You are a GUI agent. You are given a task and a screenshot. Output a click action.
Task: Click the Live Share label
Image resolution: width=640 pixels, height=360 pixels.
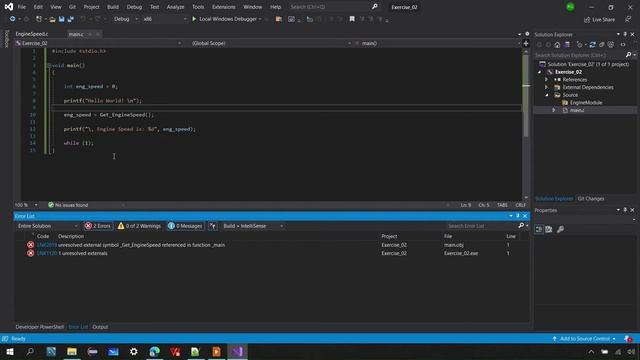coord(603,20)
